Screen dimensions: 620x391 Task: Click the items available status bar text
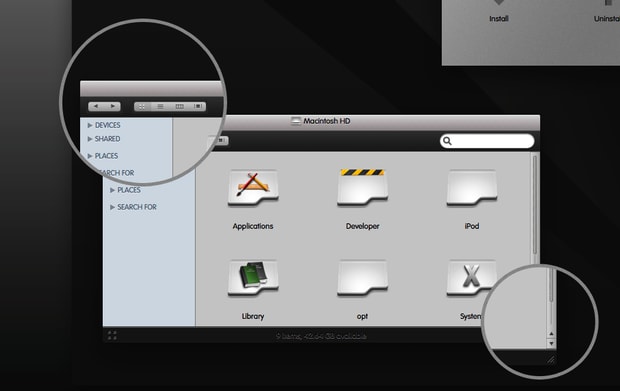321,336
